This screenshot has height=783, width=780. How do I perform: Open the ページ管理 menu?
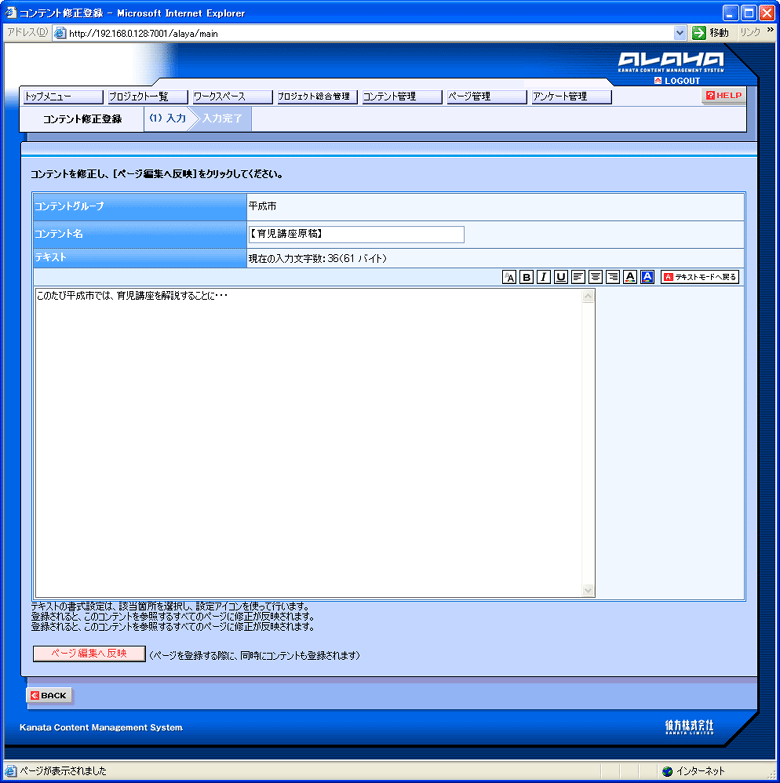(487, 96)
